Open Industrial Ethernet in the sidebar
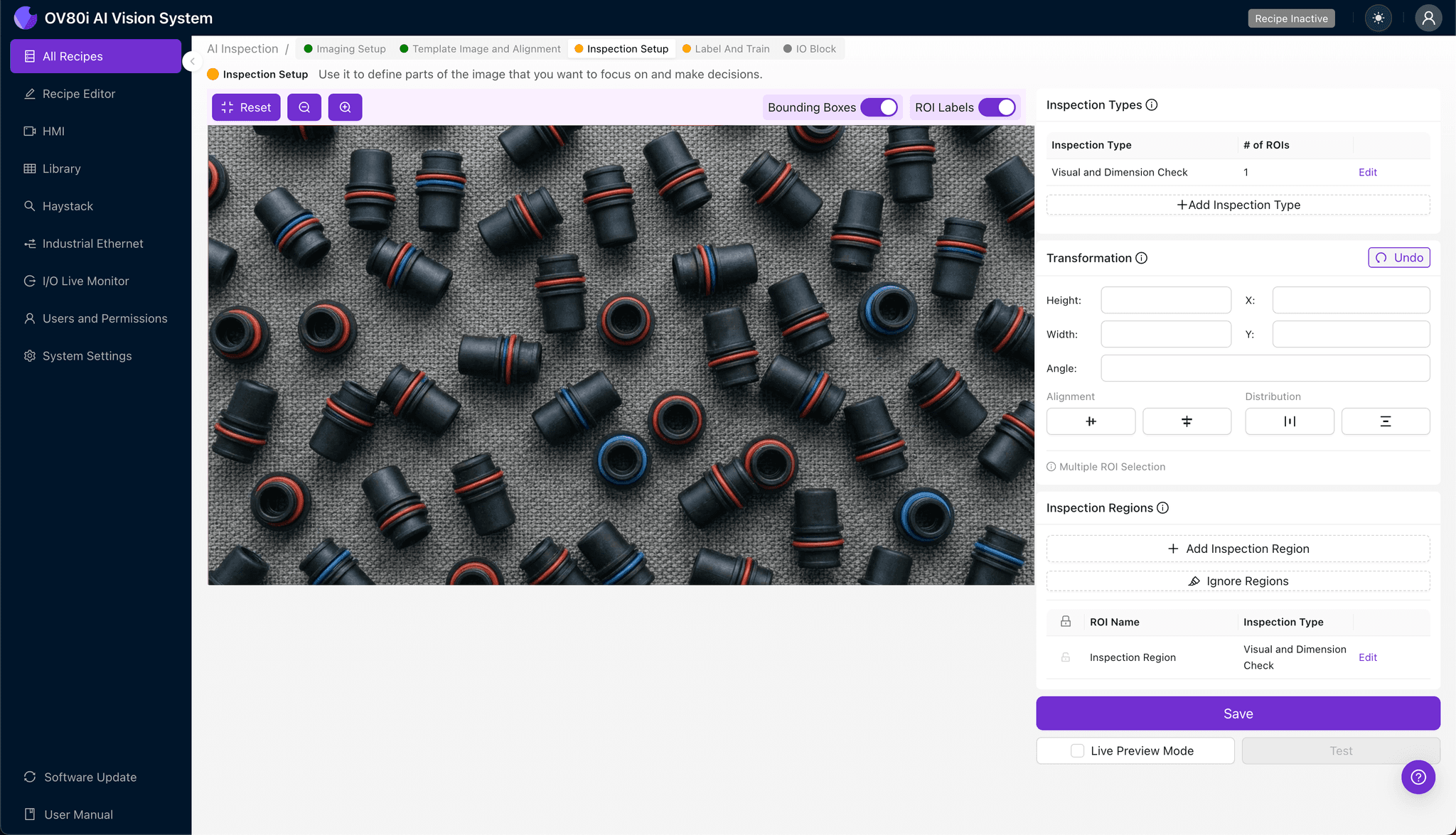 click(x=92, y=244)
